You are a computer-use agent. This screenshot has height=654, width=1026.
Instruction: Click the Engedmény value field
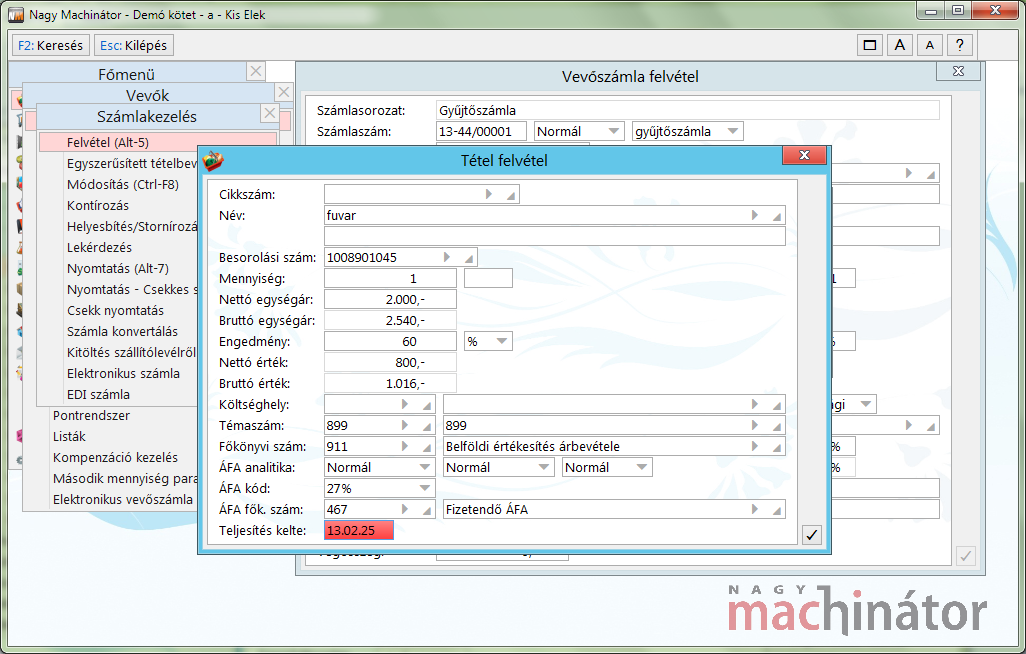coord(390,341)
